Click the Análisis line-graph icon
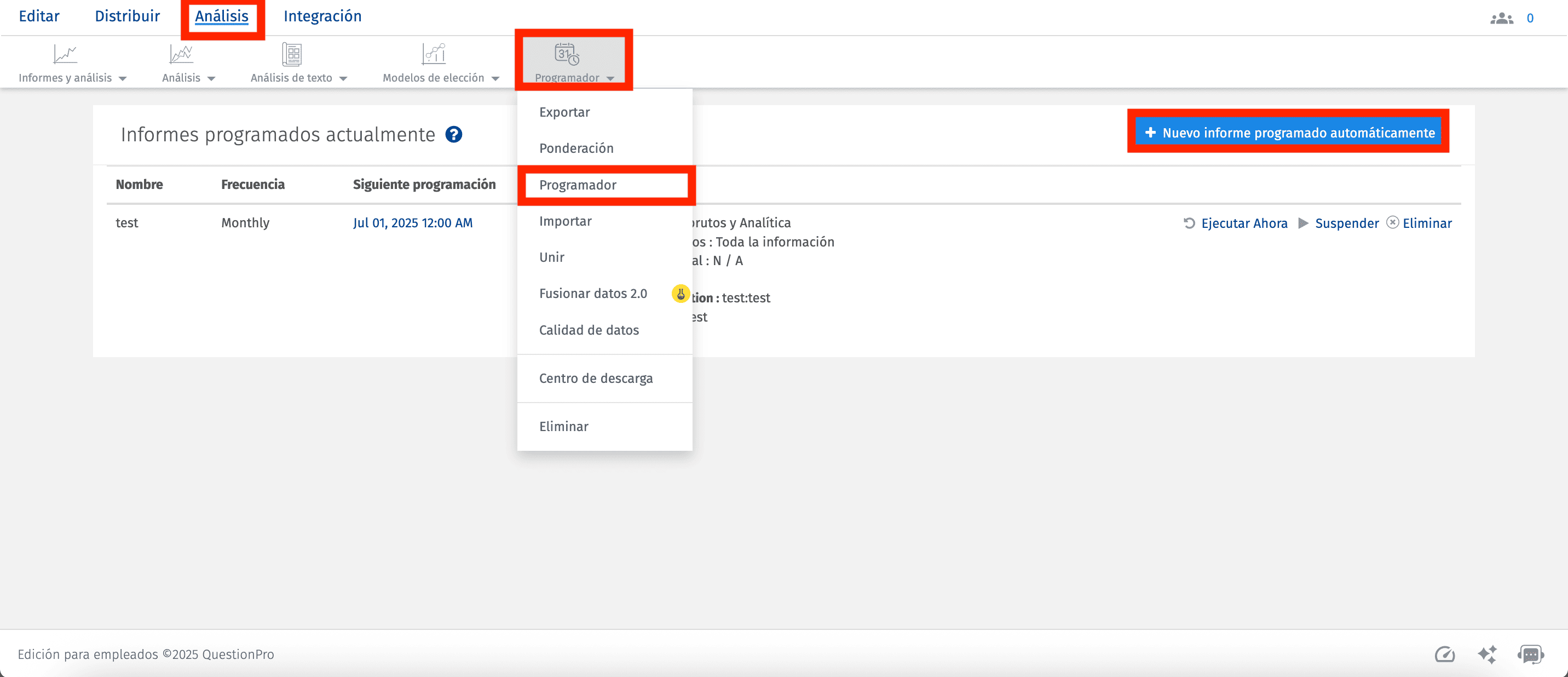 point(180,54)
